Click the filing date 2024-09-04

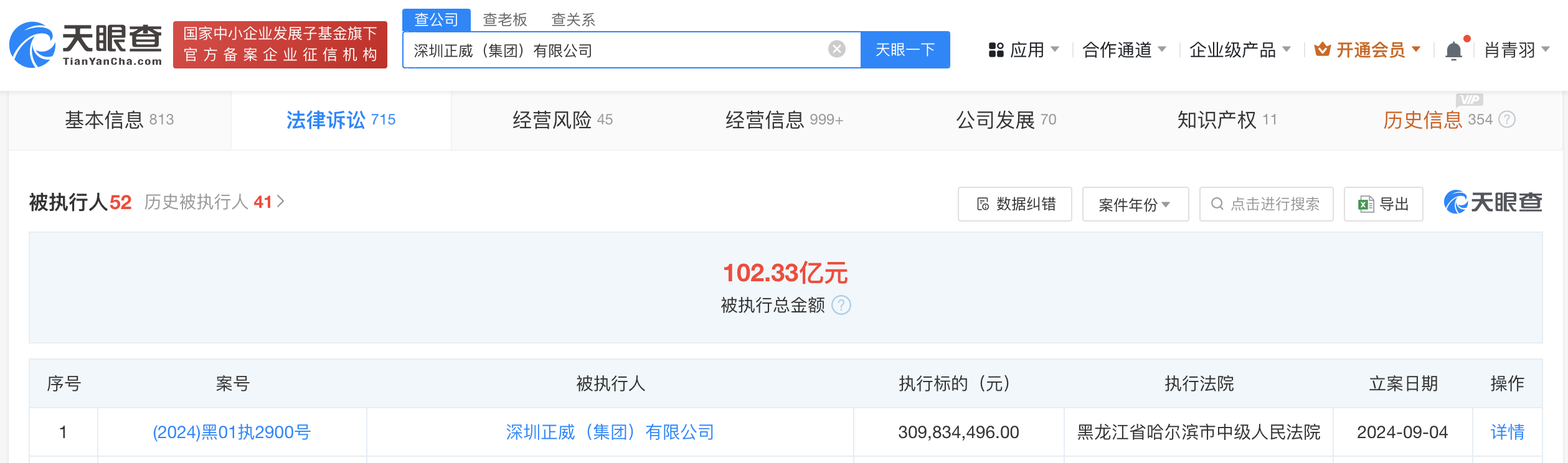click(x=1403, y=432)
